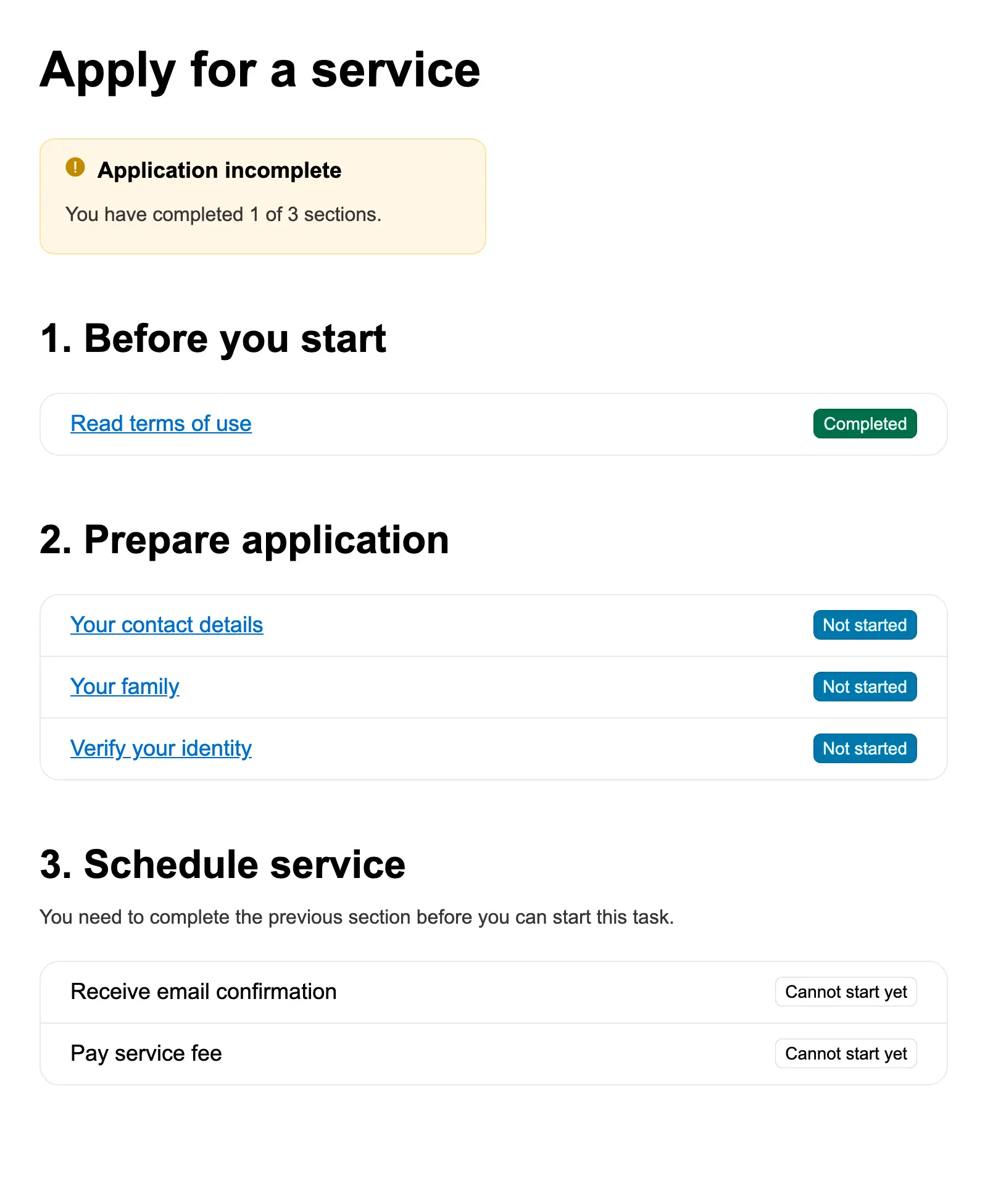This screenshot has height=1204, width=985.
Task: Click the 2. Prepare application heading
Action: [244, 540]
